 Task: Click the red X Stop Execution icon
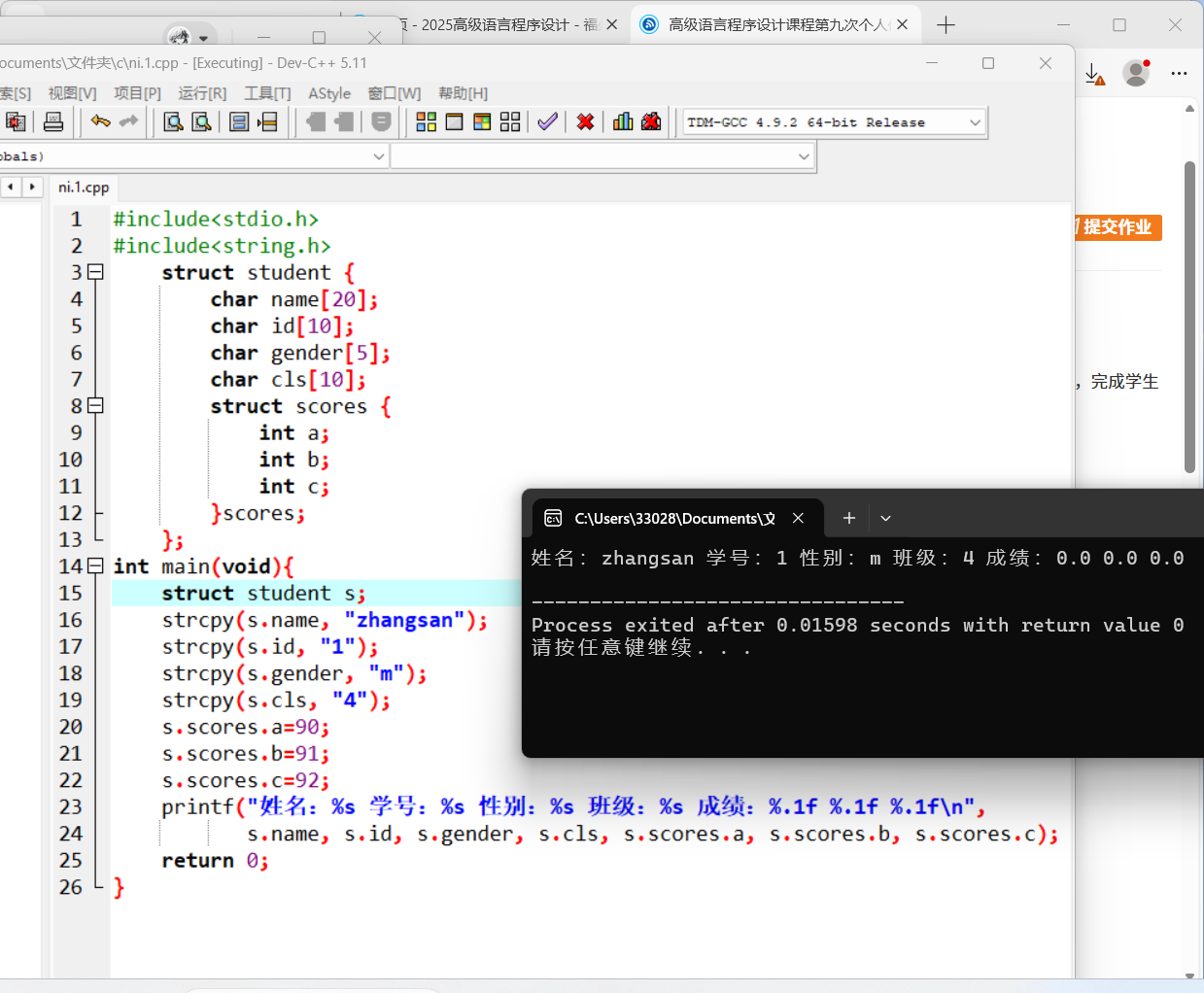click(585, 121)
